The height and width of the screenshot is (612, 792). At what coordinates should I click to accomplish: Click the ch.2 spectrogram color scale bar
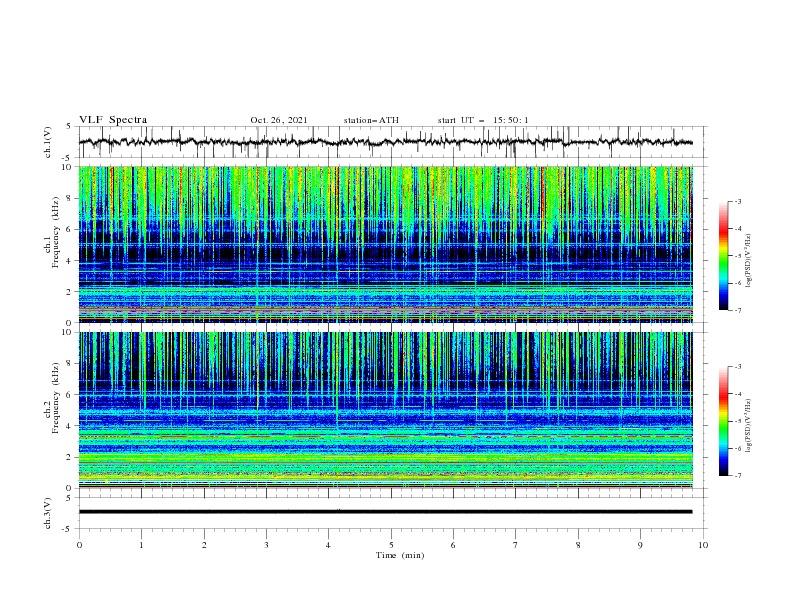point(723,421)
